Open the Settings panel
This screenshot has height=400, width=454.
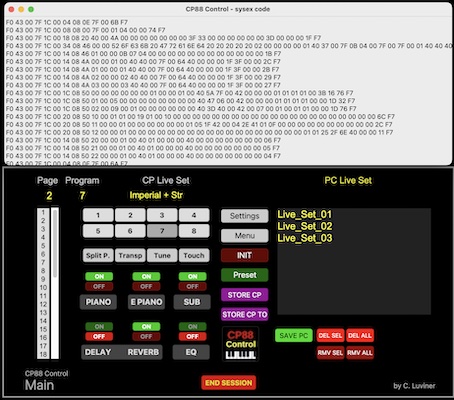[x=244, y=216]
